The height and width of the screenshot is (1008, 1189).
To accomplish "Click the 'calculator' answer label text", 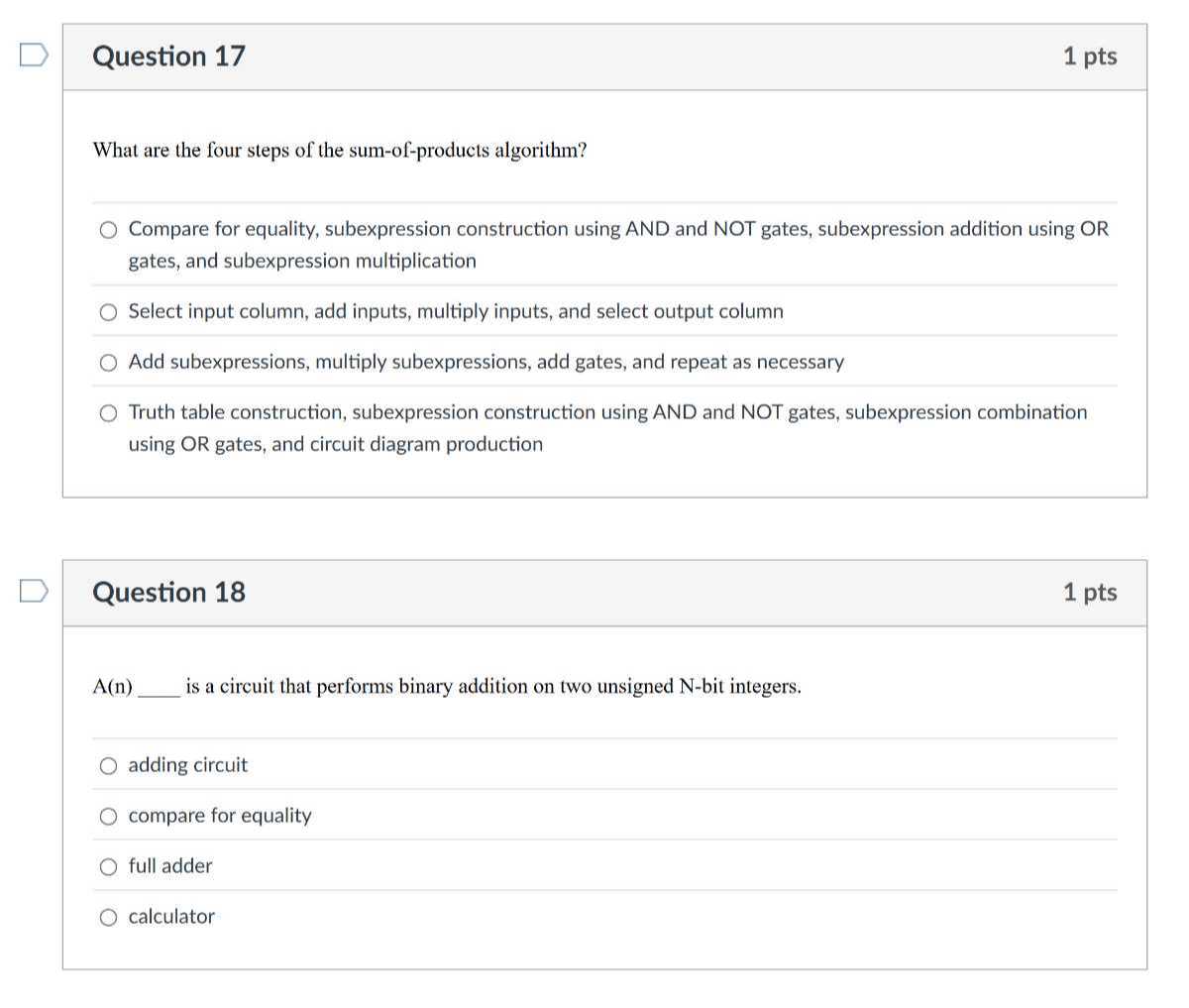I will click(171, 917).
